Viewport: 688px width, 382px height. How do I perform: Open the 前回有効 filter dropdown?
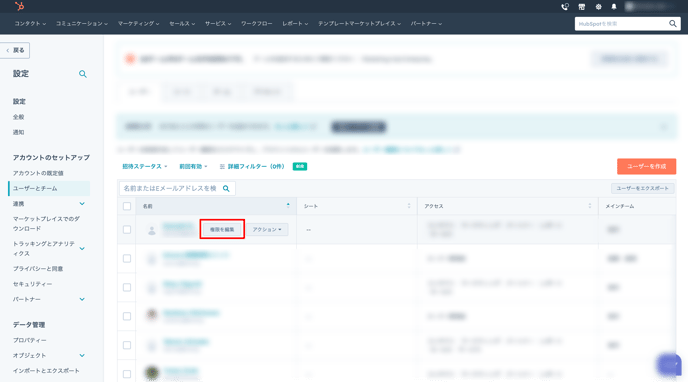point(193,167)
